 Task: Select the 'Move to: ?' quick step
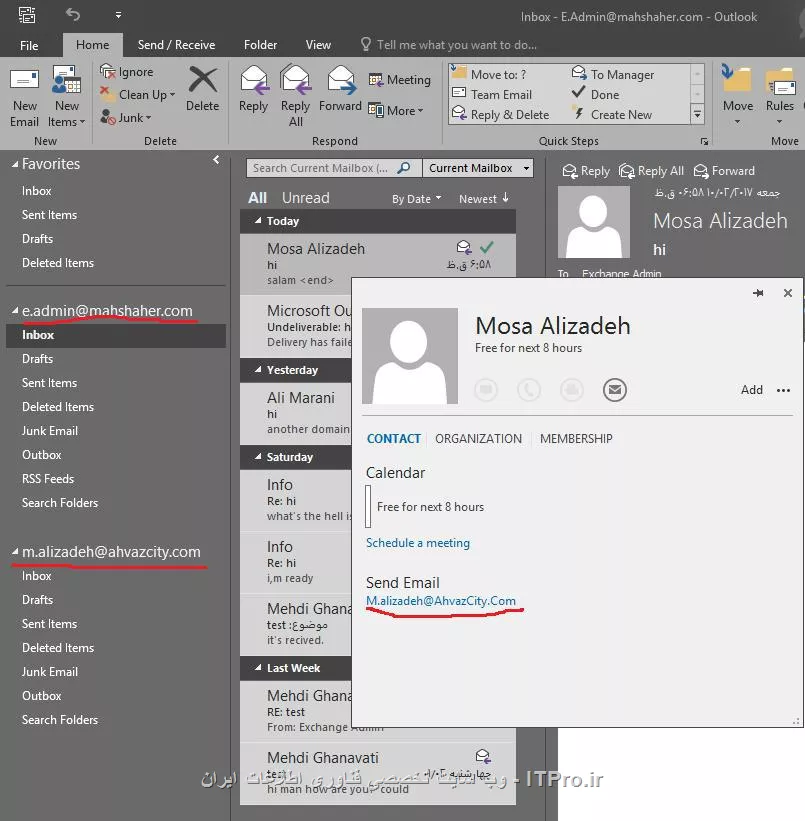489,74
